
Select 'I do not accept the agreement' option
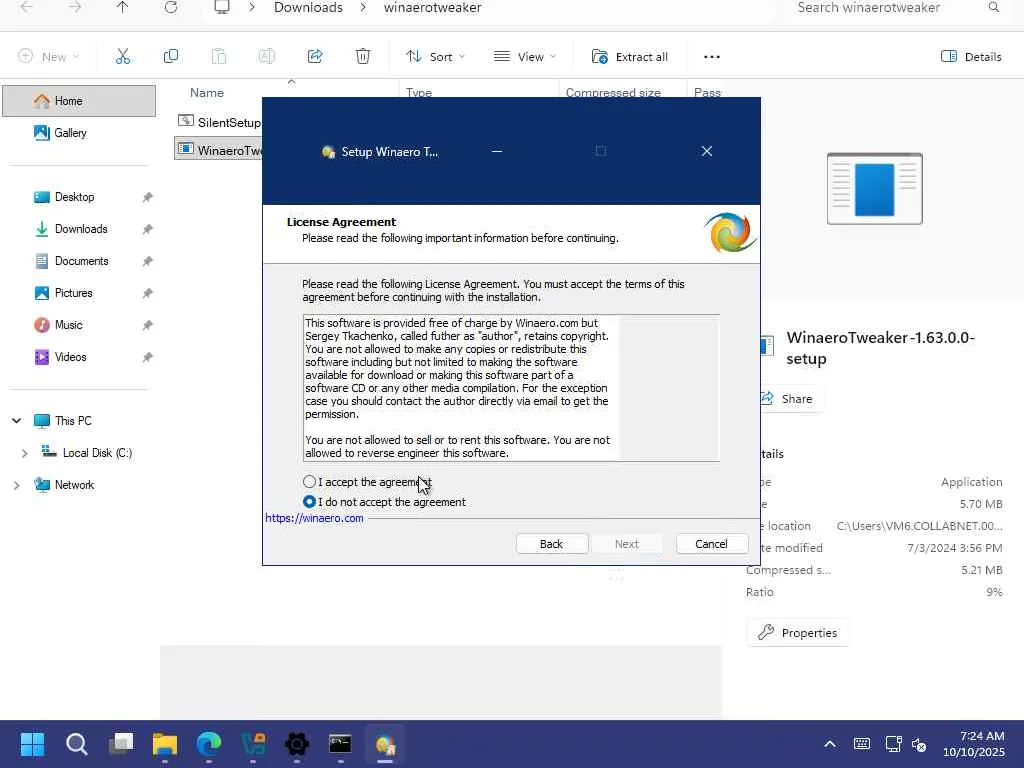pyautogui.click(x=310, y=502)
